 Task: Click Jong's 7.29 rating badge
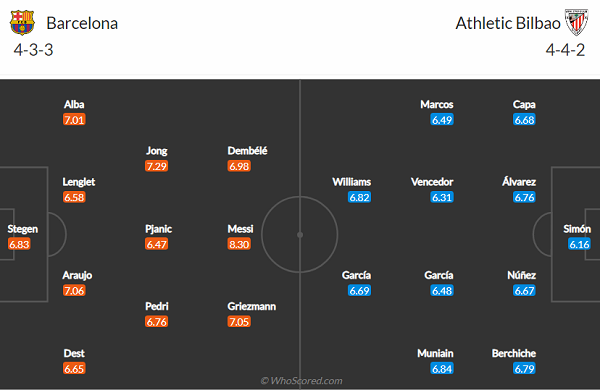pos(157,166)
